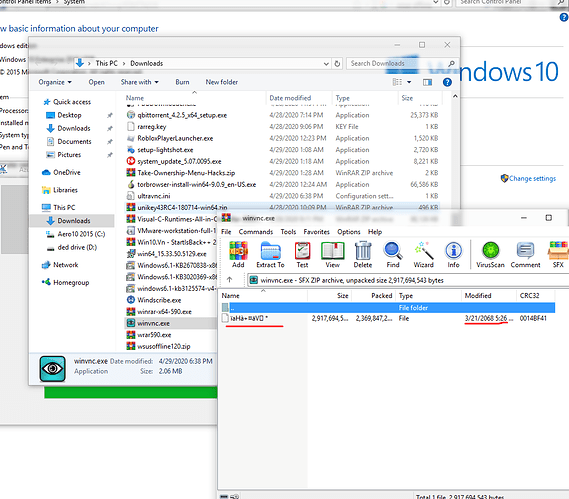The width and height of the screenshot is (569, 499).
Task: Select Network in navigation pane
Action: (60, 265)
